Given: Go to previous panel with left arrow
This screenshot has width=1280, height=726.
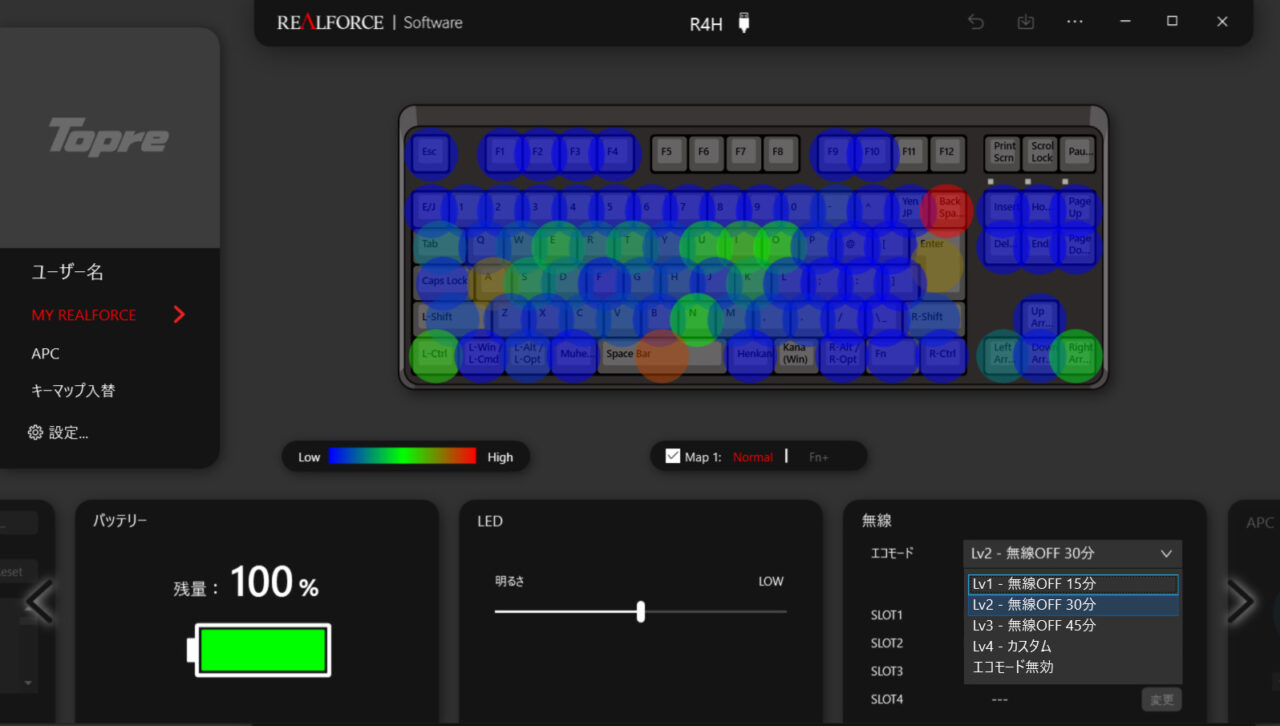Looking at the screenshot, I should [x=40, y=601].
